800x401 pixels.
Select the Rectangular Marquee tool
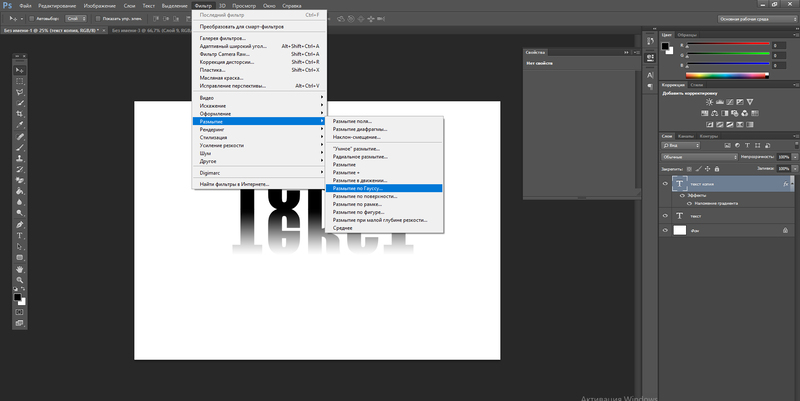tap(18, 80)
